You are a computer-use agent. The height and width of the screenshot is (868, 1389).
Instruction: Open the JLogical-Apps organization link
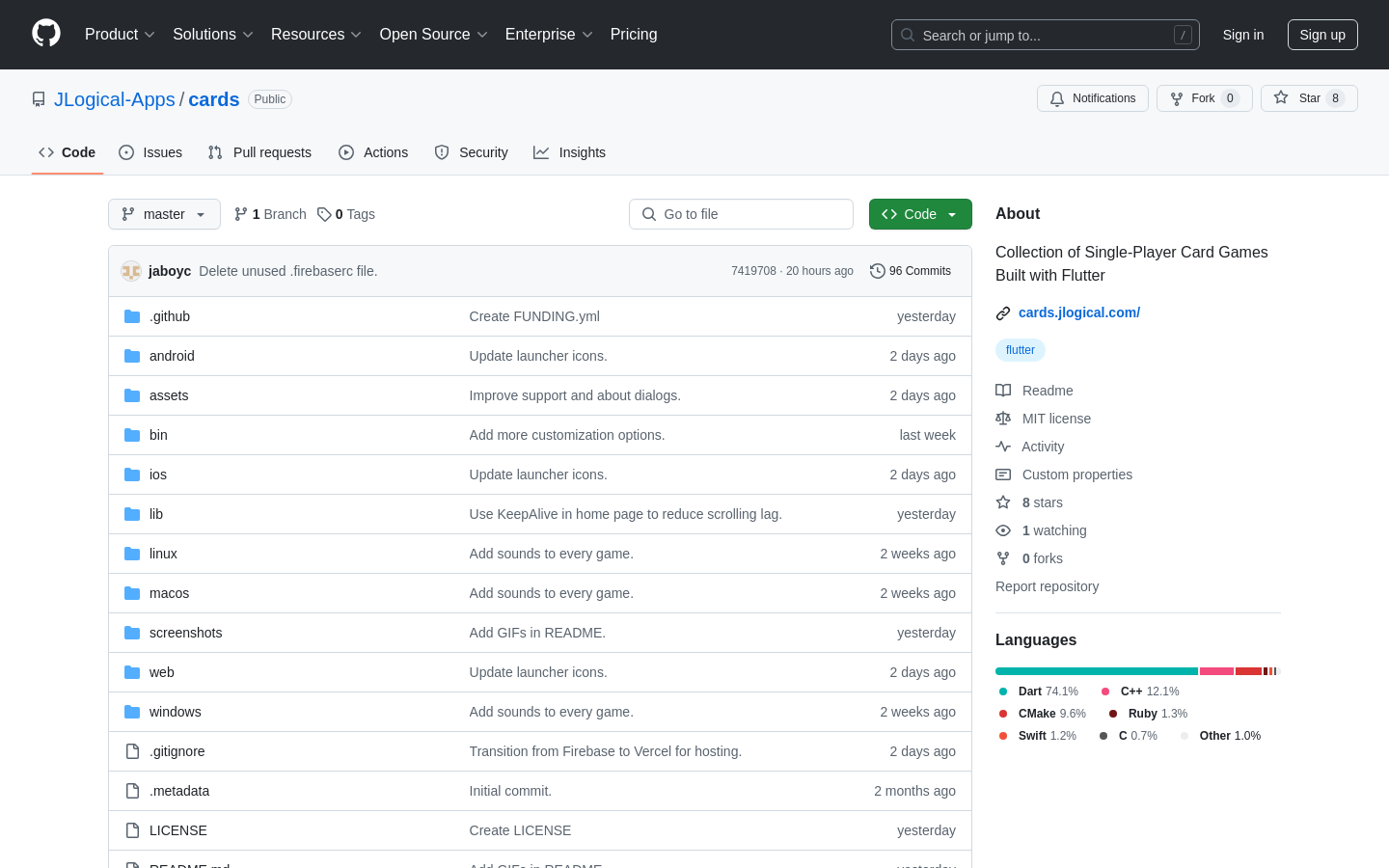(x=115, y=99)
